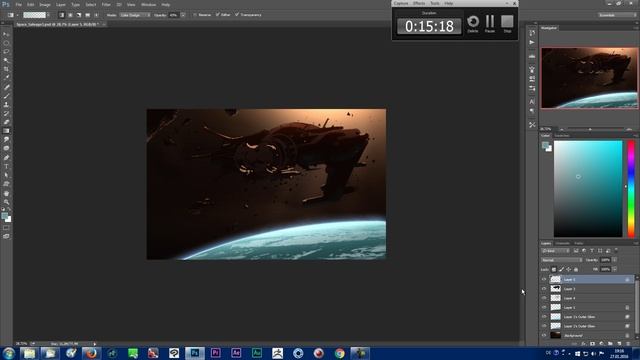Open the gradient preset picker arrow

(49, 15)
